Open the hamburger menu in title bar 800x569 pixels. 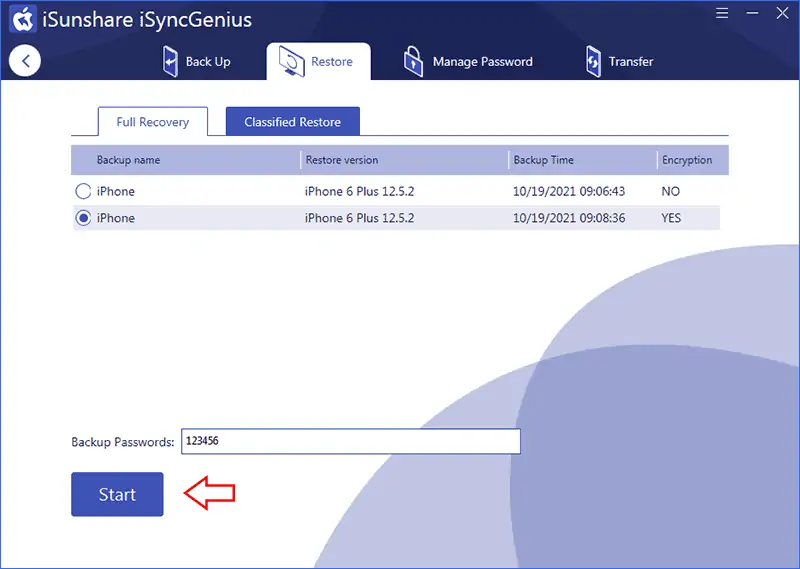click(723, 15)
